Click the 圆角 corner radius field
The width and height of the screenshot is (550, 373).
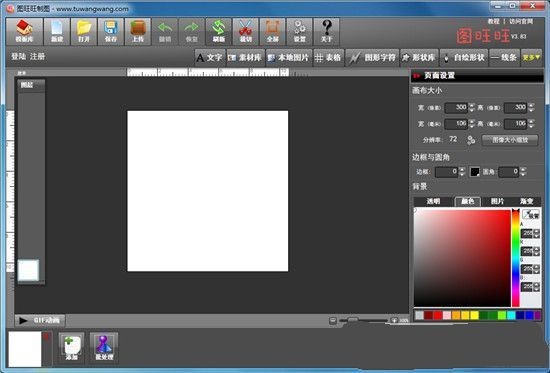click(x=509, y=172)
